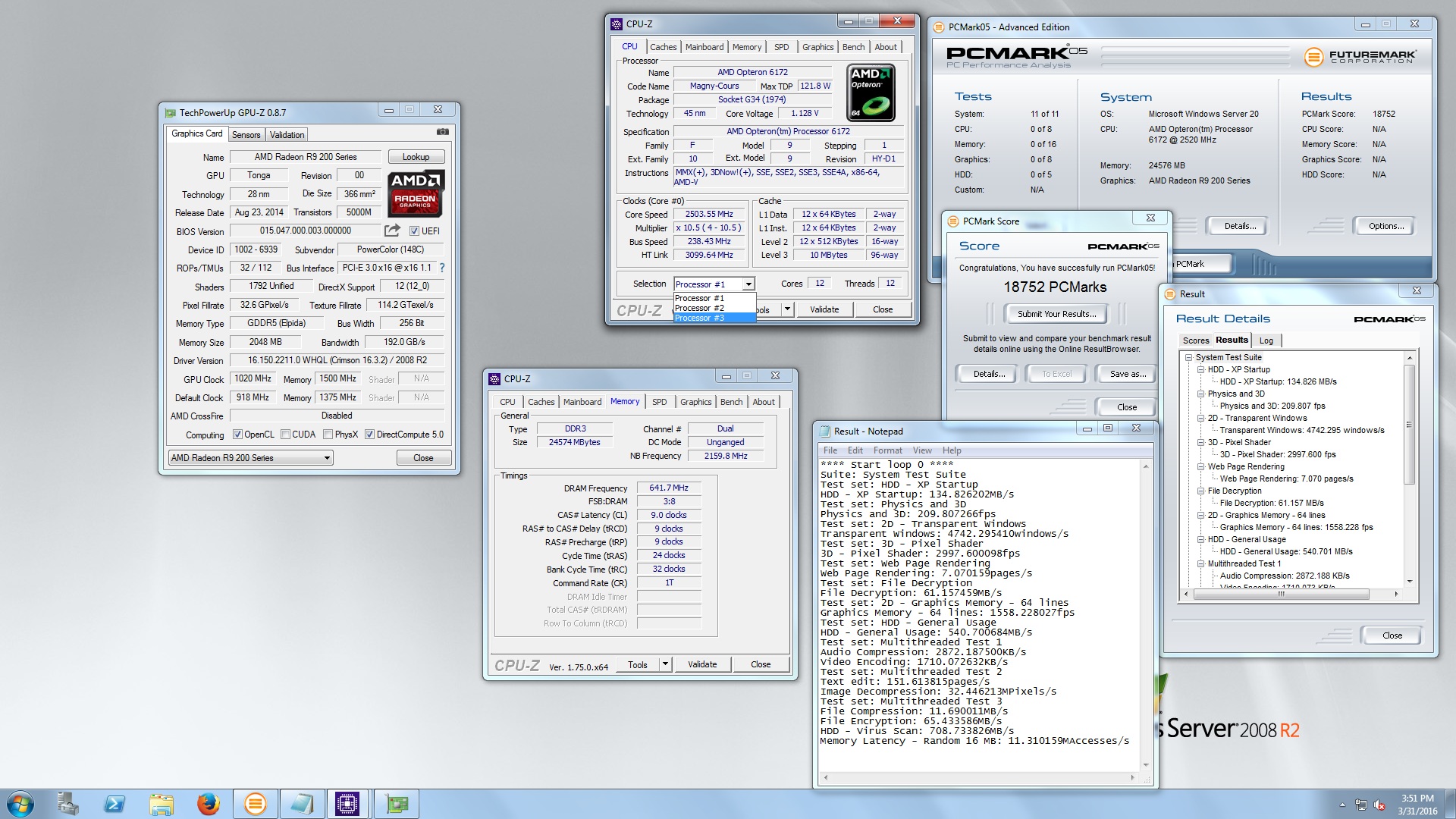Toggle the OpenCL checkbox

237,435
